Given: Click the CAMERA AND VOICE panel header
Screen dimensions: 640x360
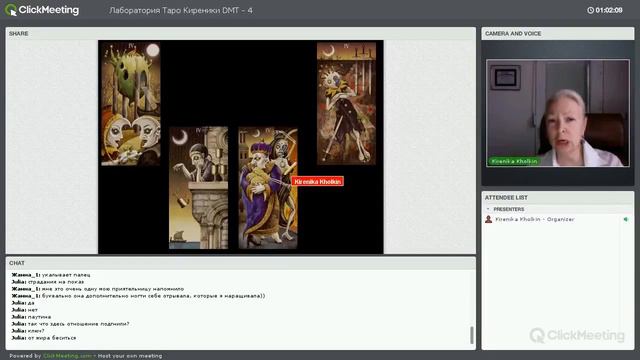Looking at the screenshot, I should click(558, 33).
